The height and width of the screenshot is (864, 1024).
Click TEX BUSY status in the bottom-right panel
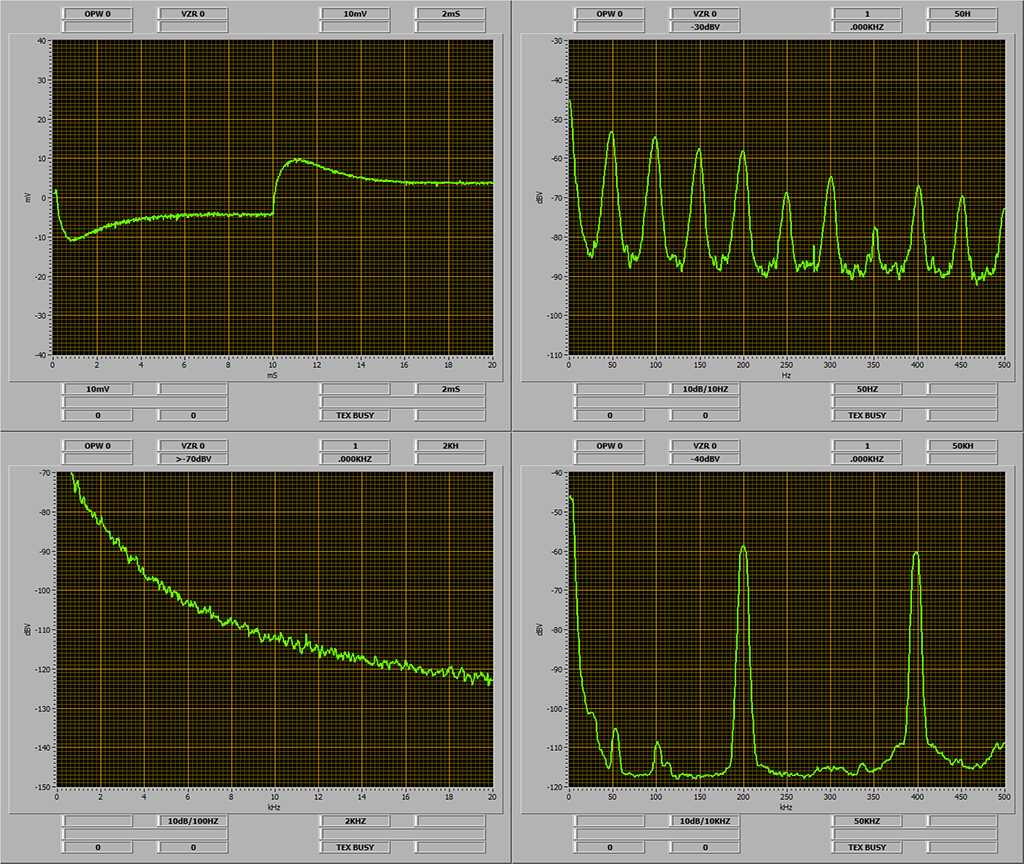click(866, 847)
